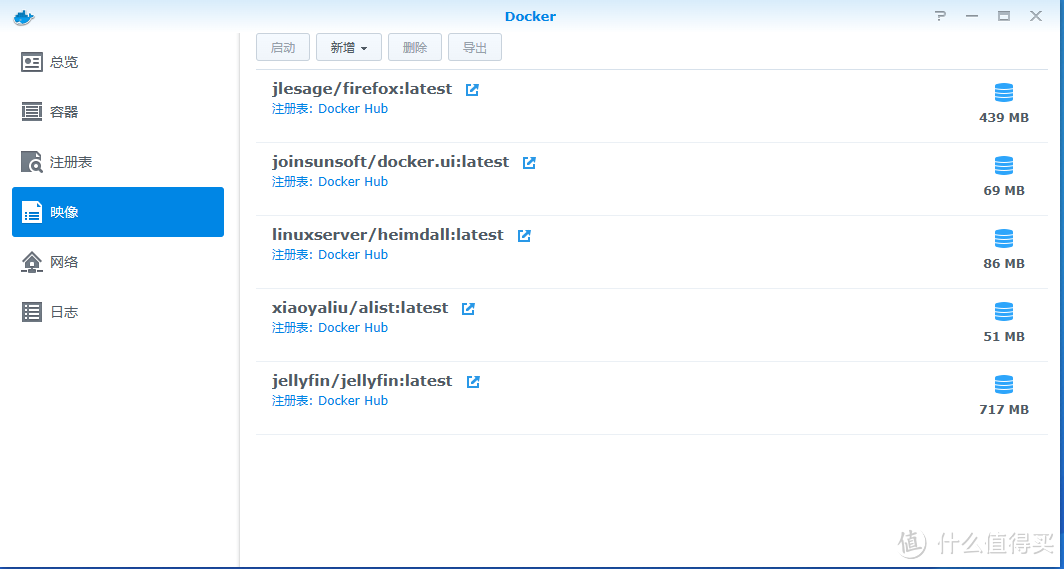Open the 容器 container section

[x=118, y=112]
